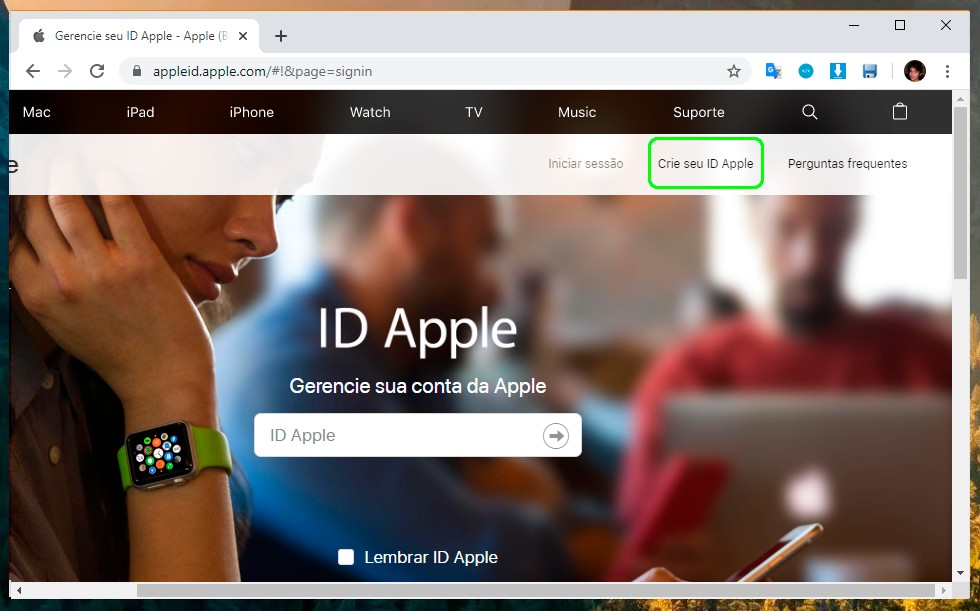Open Apple site search magnifier

[809, 112]
